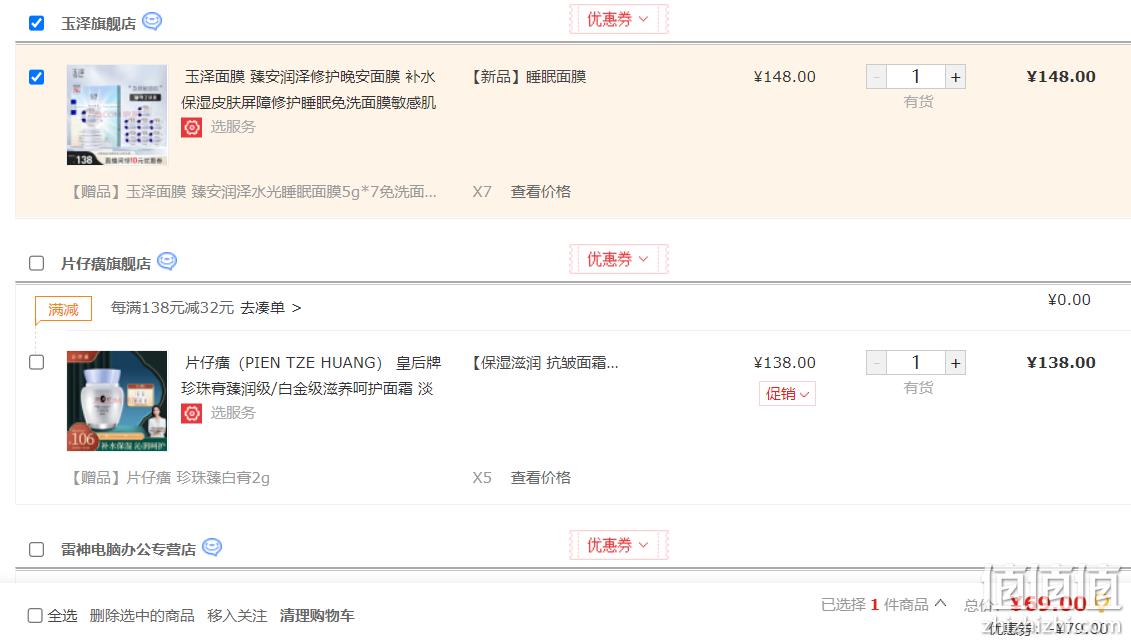Open chat with 雷神电脑办公专营店 customer service
The width and height of the screenshot is (1131, 643).
click(x=211, y=547)
